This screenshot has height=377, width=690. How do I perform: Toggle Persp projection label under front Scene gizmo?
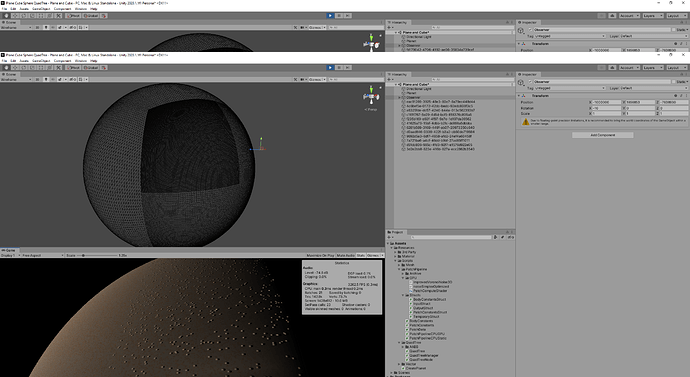371,109
